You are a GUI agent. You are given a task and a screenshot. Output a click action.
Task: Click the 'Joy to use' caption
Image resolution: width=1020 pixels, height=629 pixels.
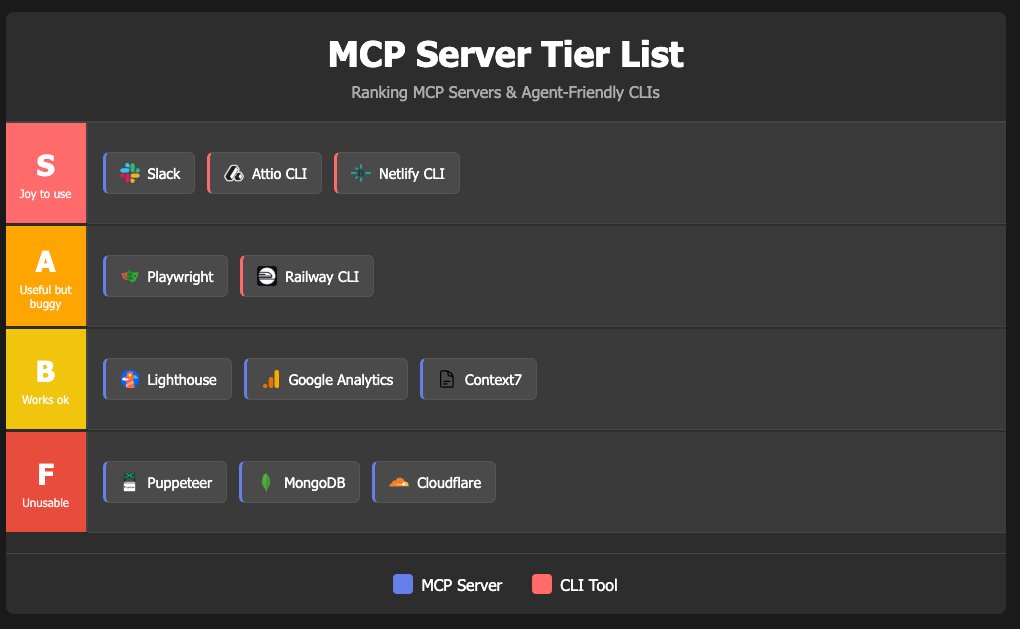tap(46, 194)
